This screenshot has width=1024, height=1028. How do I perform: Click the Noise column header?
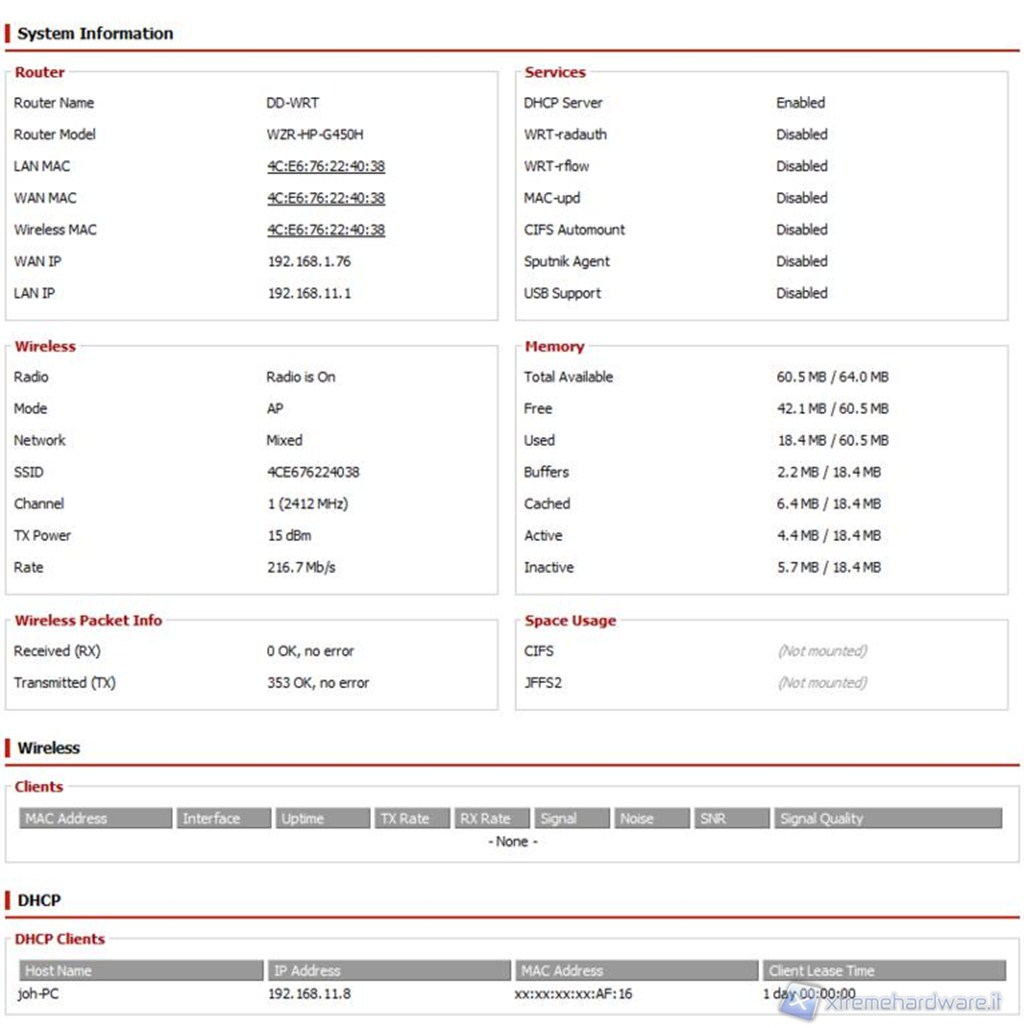coord(651,818)
